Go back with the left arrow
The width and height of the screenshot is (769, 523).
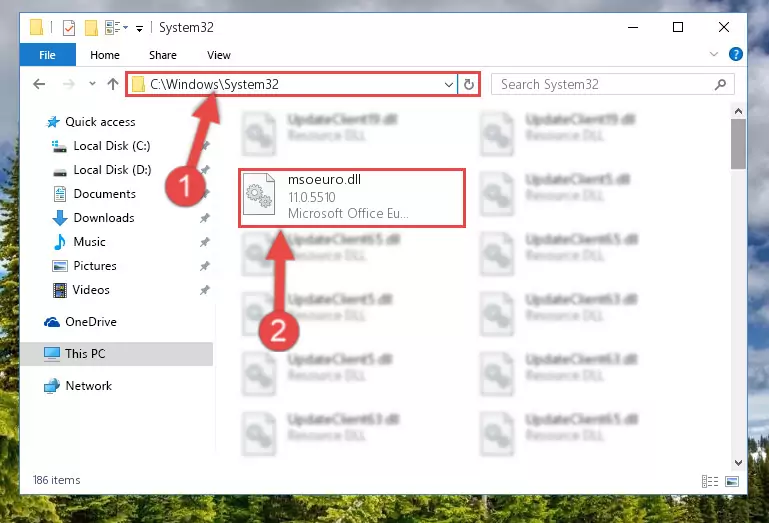coord(39,84)
